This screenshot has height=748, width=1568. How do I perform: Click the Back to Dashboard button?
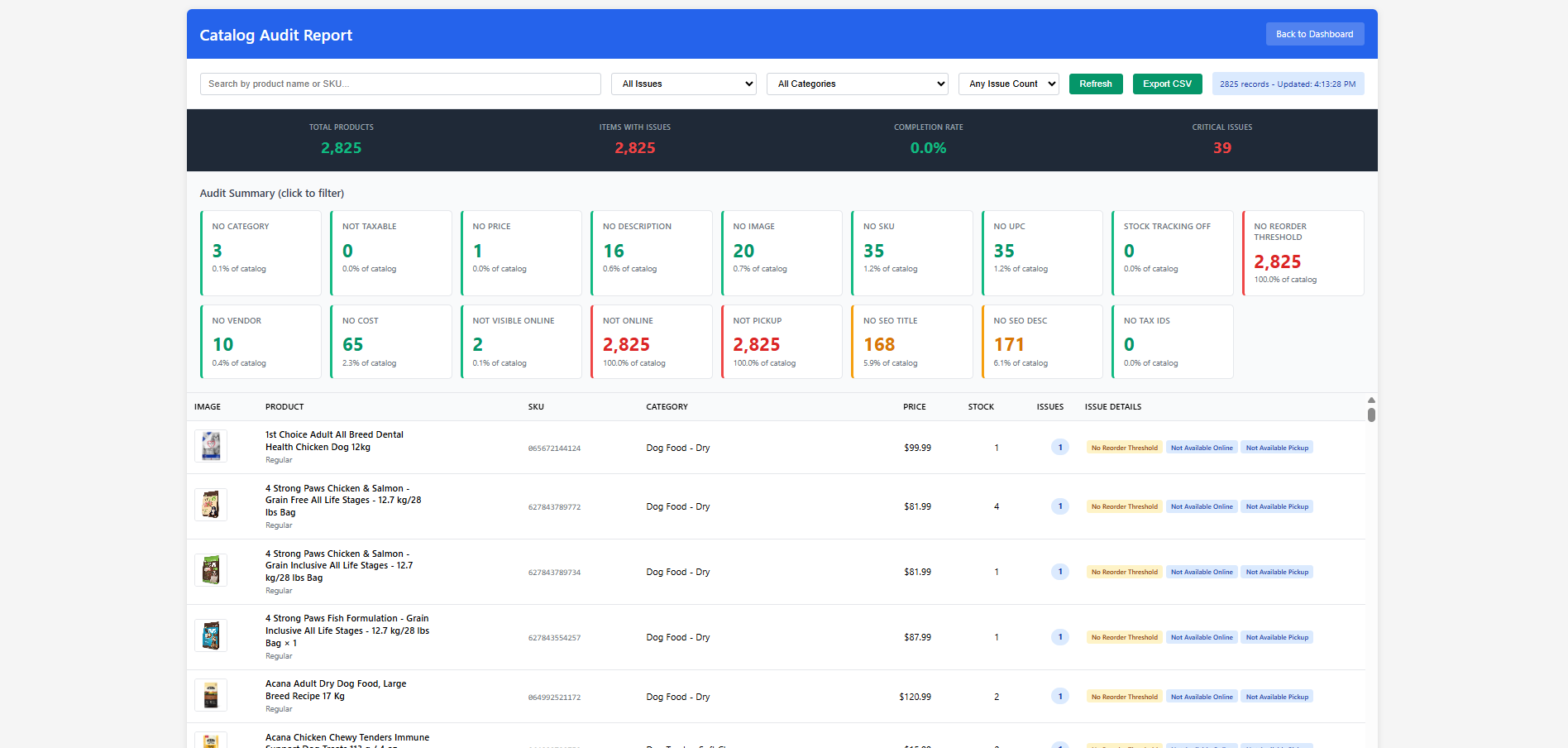1314,34
